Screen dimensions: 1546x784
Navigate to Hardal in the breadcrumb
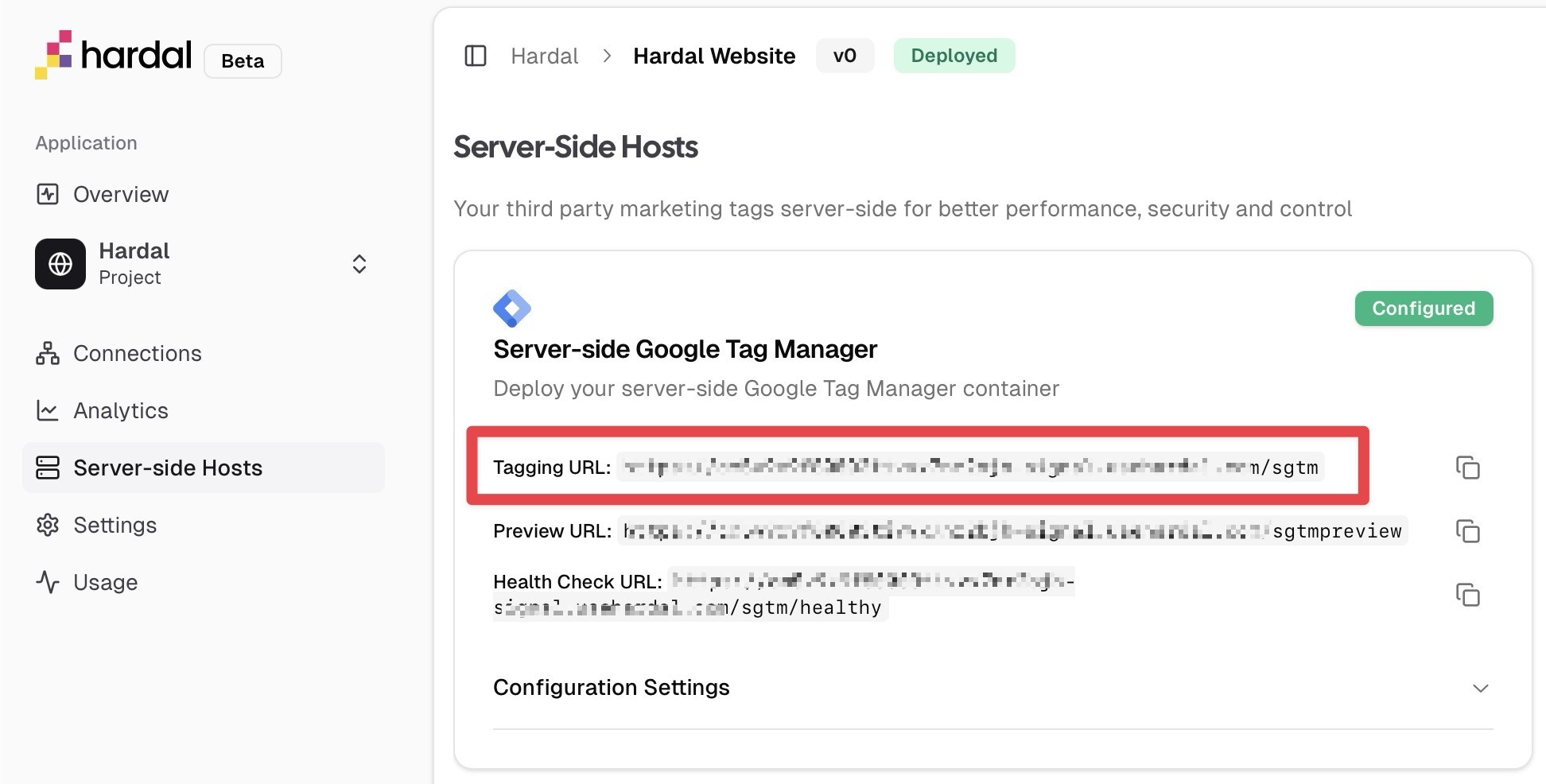(x=545, y=56)
